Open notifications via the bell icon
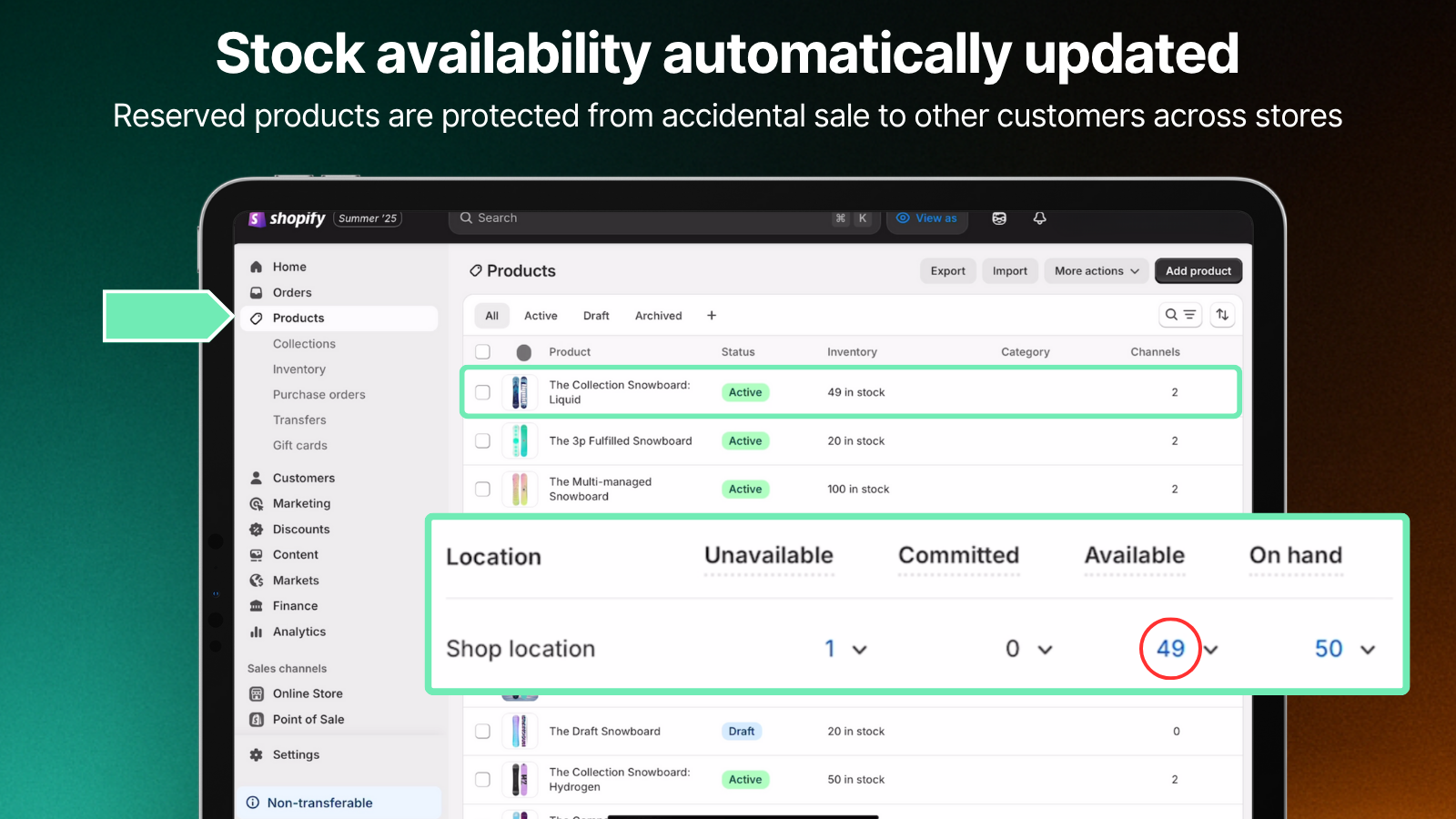Viewport: 1456px width, 819px height. point(1039,218)
